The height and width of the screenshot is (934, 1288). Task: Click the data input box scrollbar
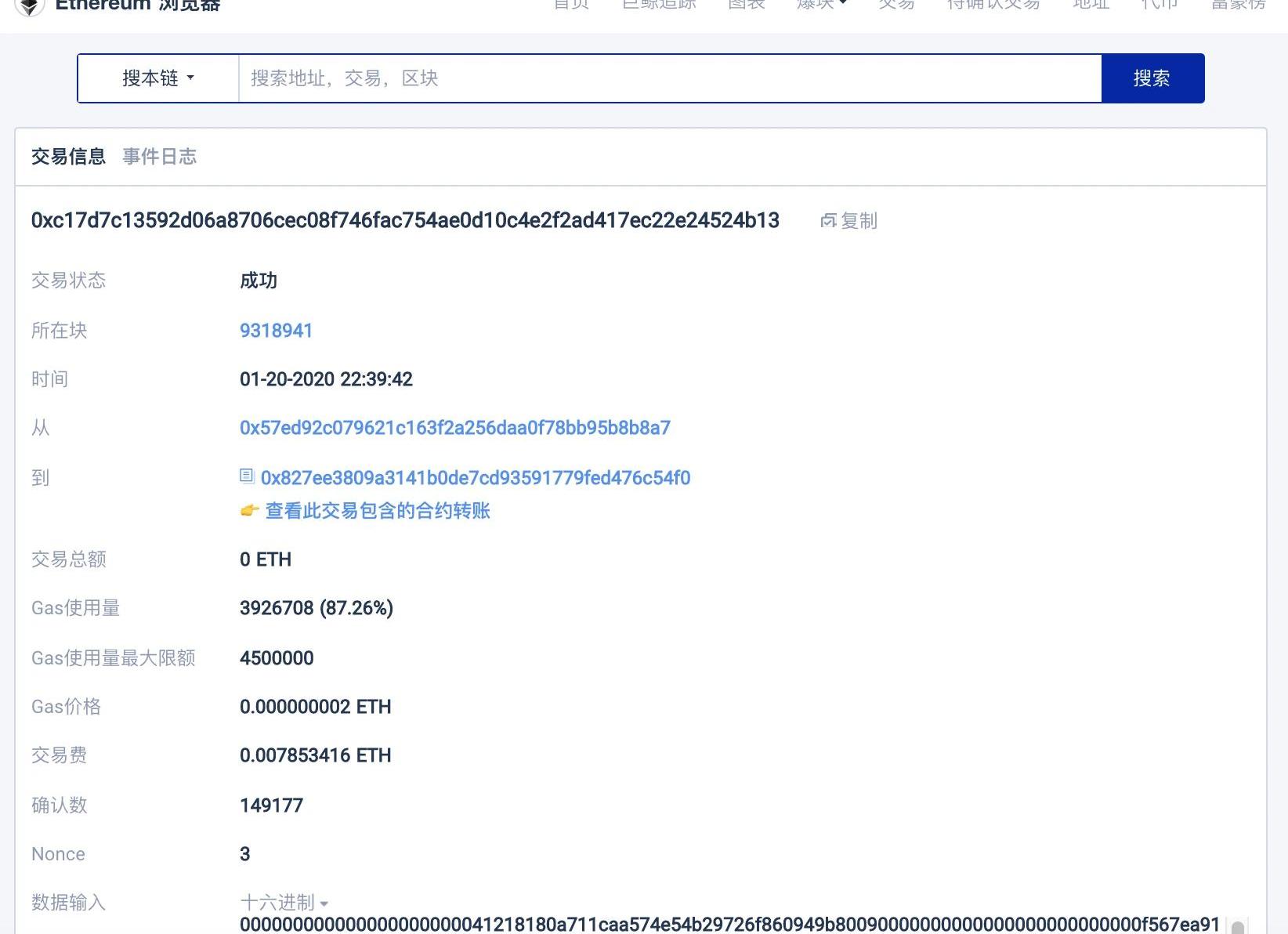(1237, 927)
